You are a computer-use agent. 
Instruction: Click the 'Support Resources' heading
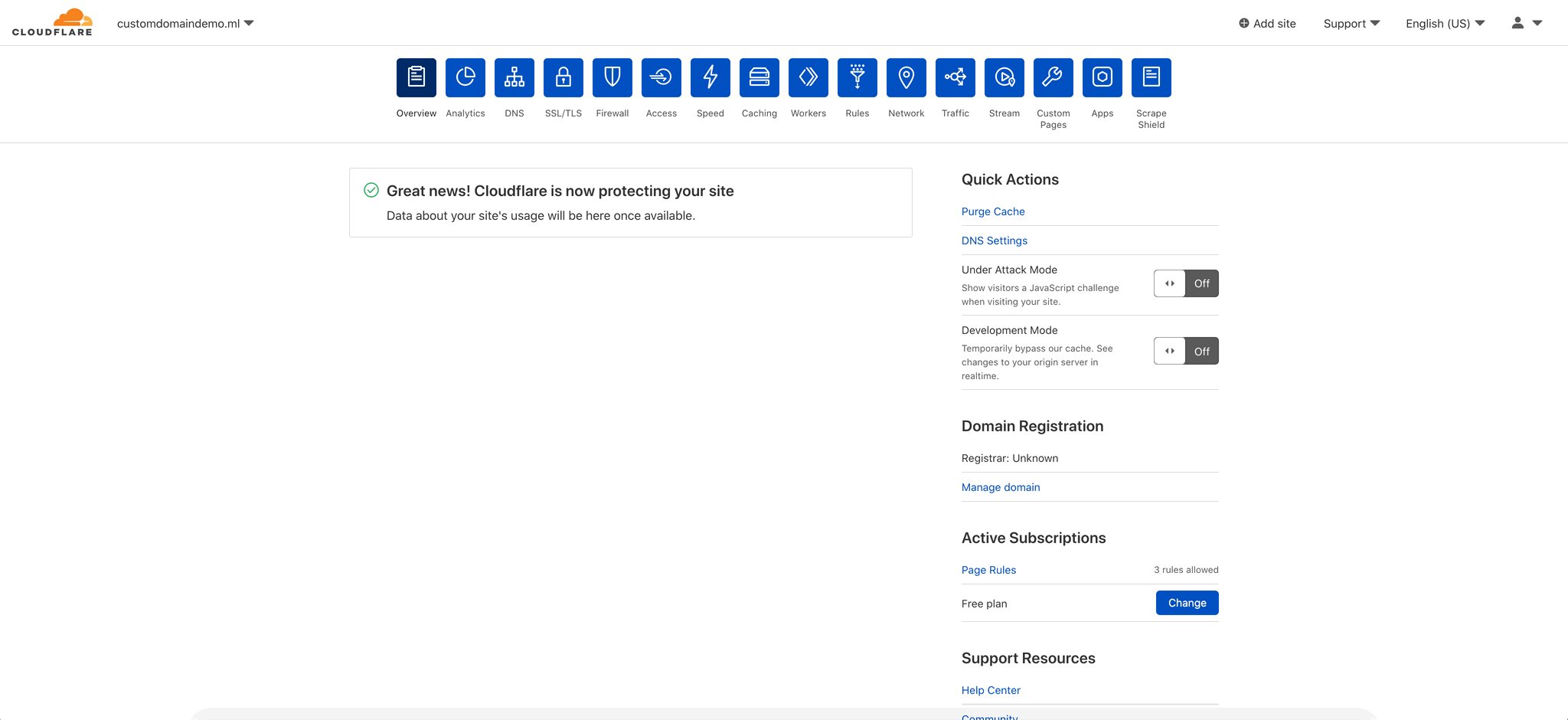[x=1028, y=658]
